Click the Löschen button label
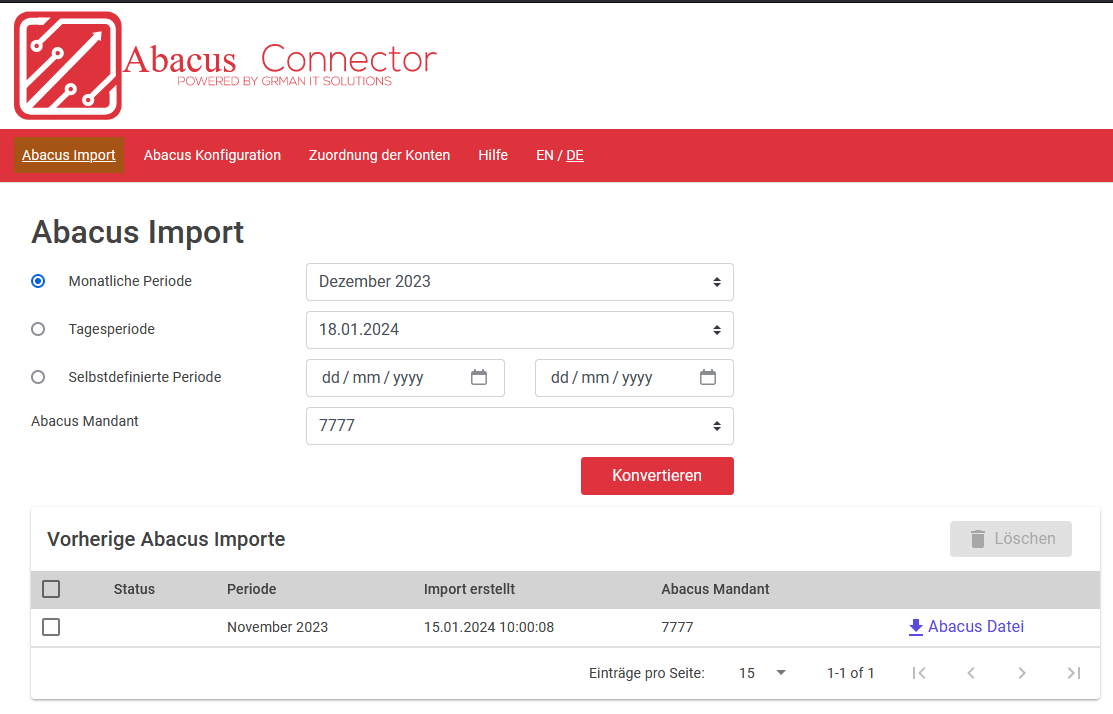Image resolution: width=1113 pixels, height=714 pixels. click(1024, 539)
